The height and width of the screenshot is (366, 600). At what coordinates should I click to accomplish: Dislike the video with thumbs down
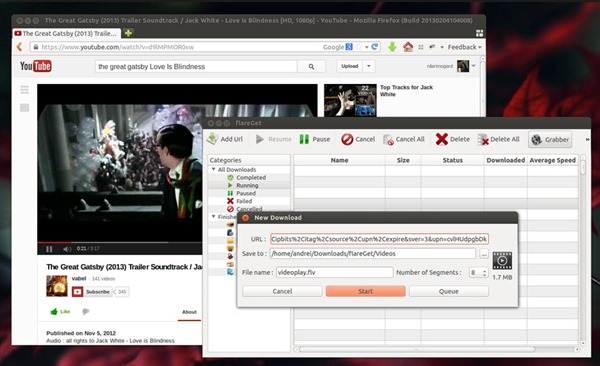85,312
